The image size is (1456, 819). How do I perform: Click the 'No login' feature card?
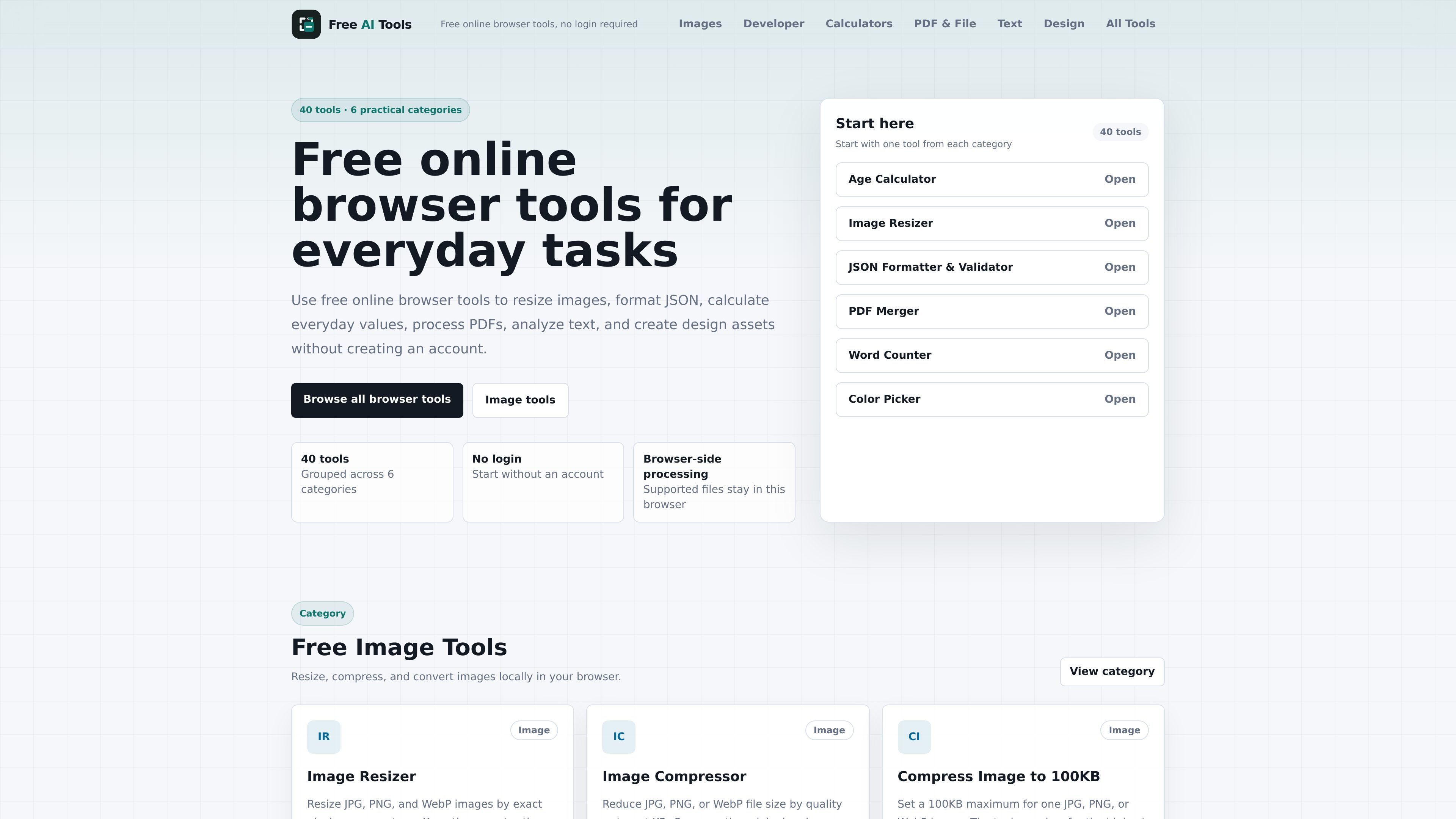pyautogui.click(x=543, y=482)
